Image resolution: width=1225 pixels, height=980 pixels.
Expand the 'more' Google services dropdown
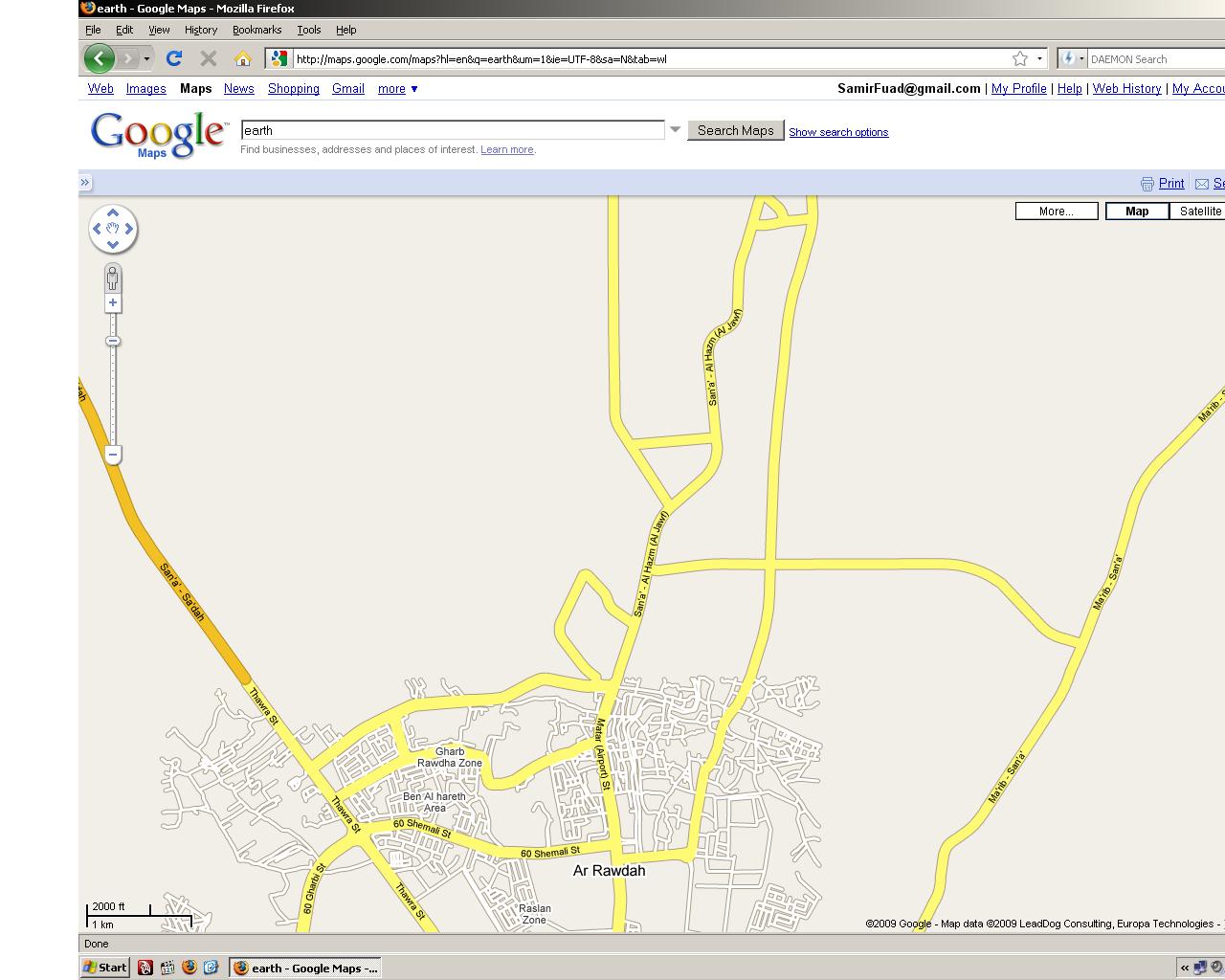pos(398,88)
